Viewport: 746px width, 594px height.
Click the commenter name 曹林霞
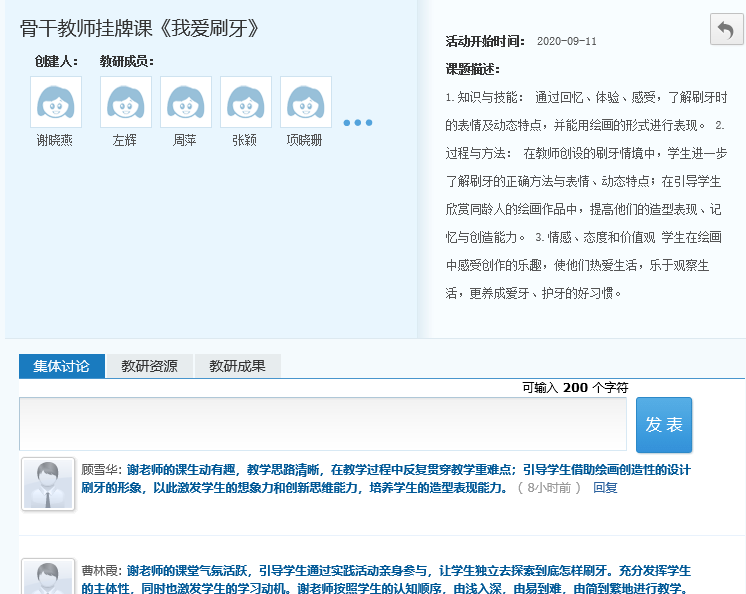(99, 571)
